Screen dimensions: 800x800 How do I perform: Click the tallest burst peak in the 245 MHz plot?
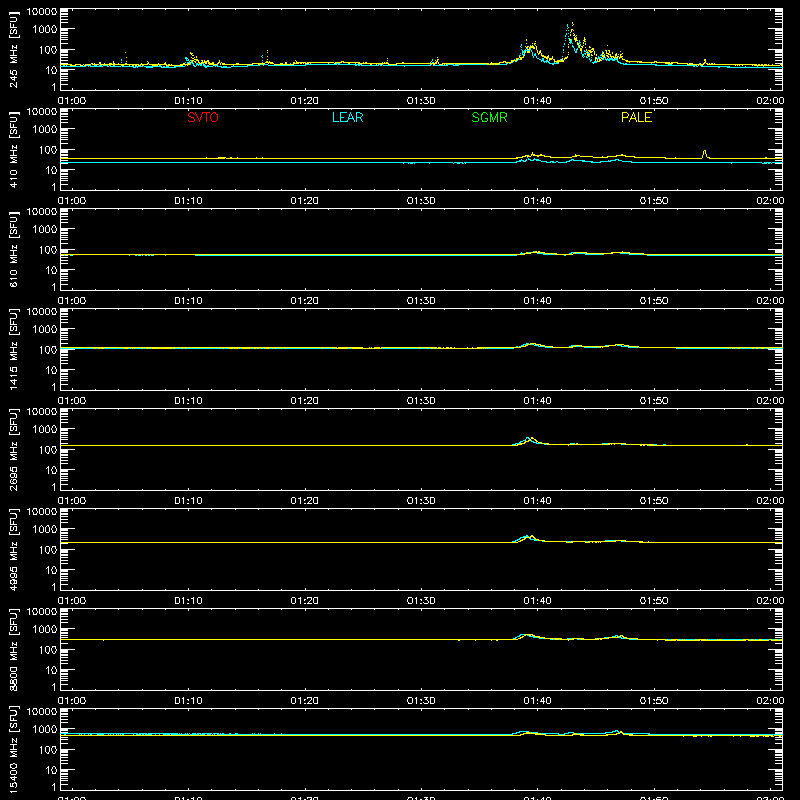click(x=572, y=23)
